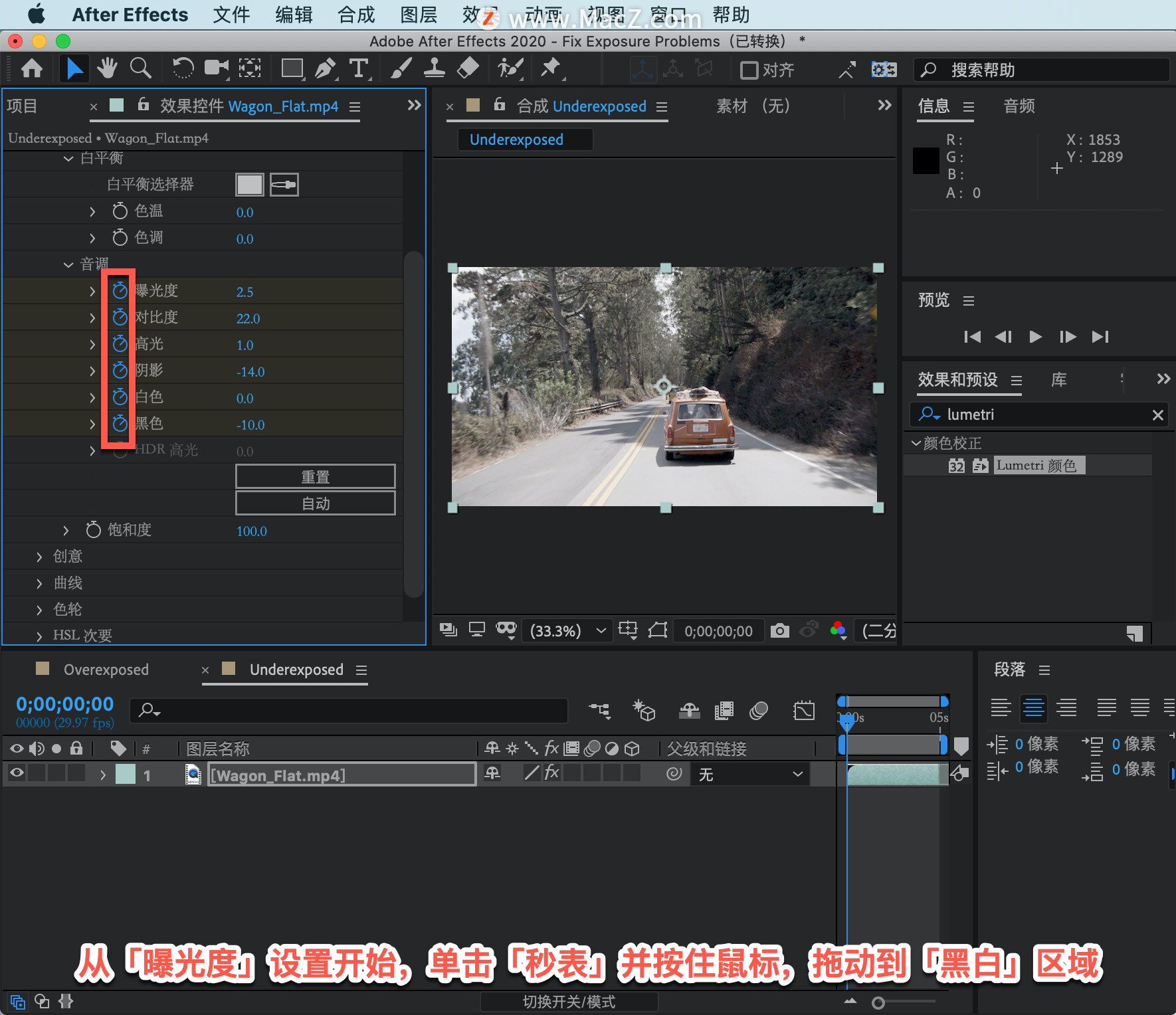The height and width of the screenshot is (1015, 1176).
Task: Expand the 曲线 section
Action: 39,583
